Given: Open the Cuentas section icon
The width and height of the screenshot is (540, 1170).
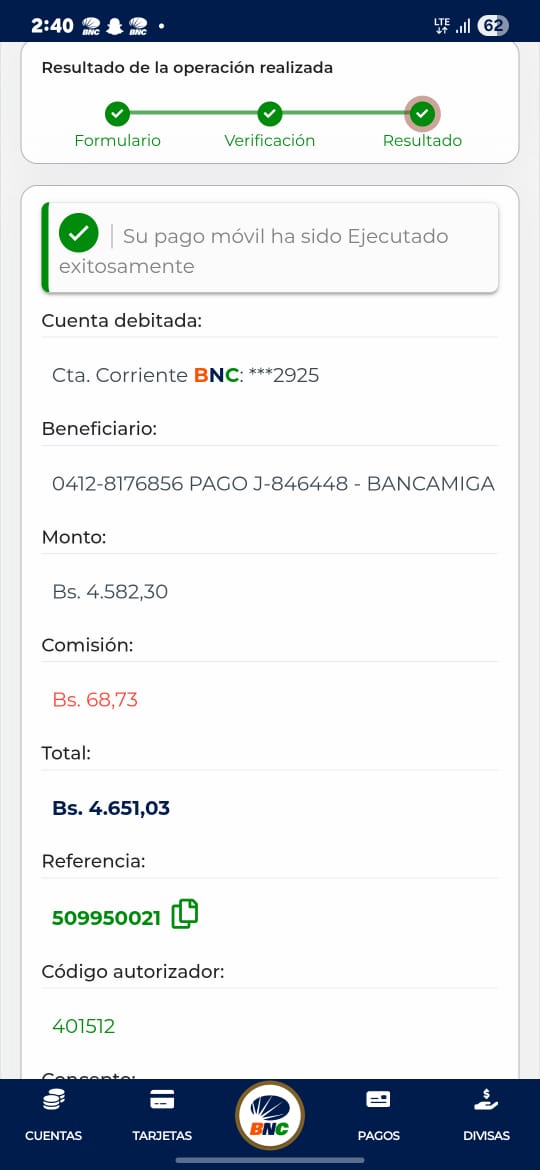Looking at the screenshot, I should pyautogui.click(x=54, y=1100).
